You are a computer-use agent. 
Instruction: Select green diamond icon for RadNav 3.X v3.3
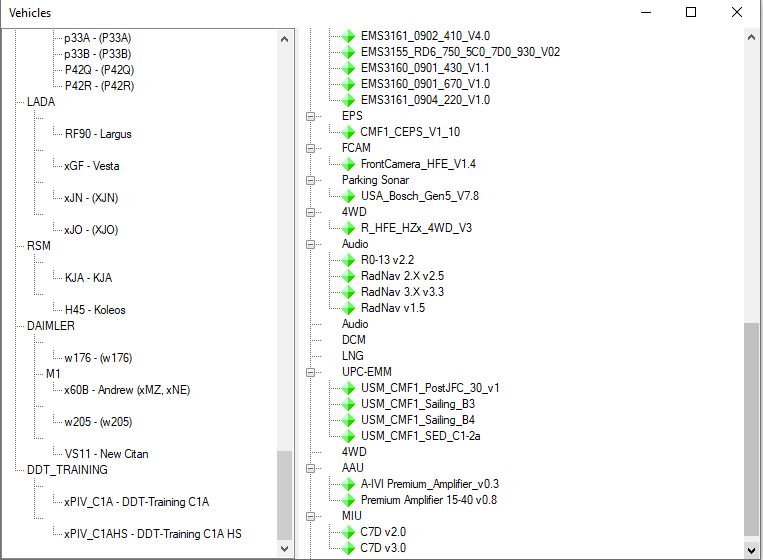[x=348, y=292]
